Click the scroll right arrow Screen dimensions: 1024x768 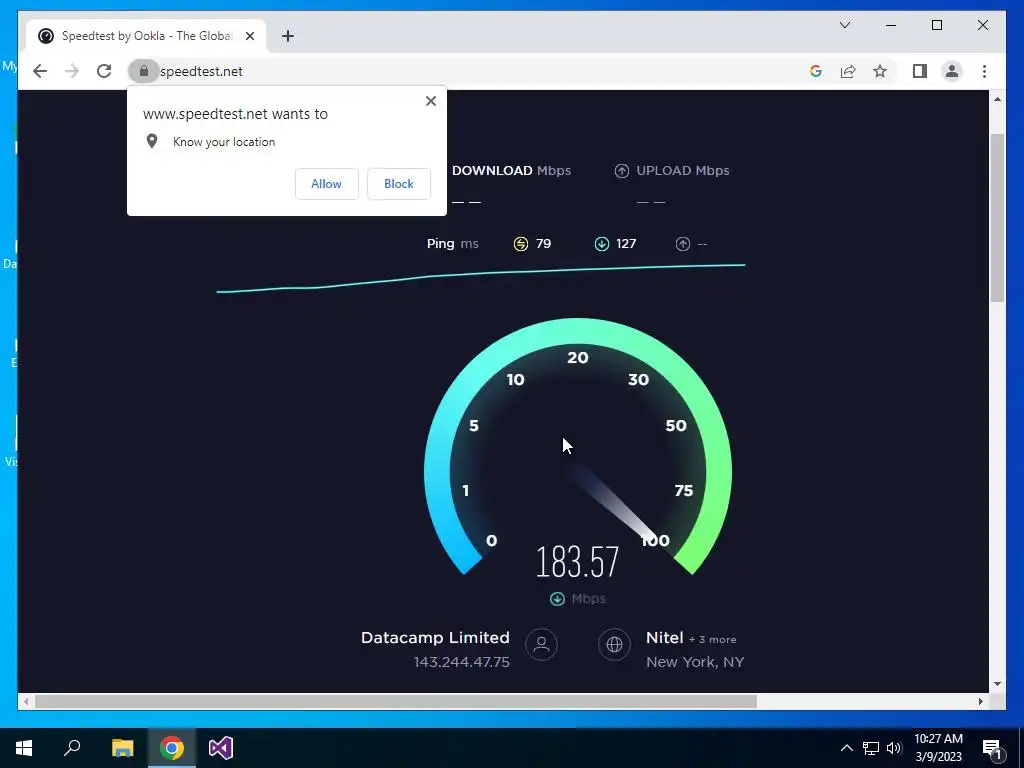[x=980, y=701]
